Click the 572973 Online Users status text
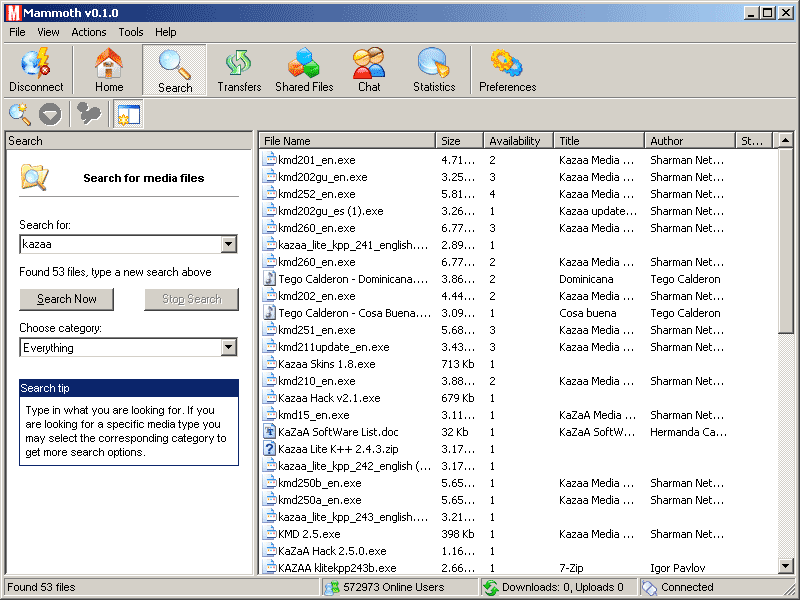The width and height of the screenshot is (800, 600). (x=393, y=587)
